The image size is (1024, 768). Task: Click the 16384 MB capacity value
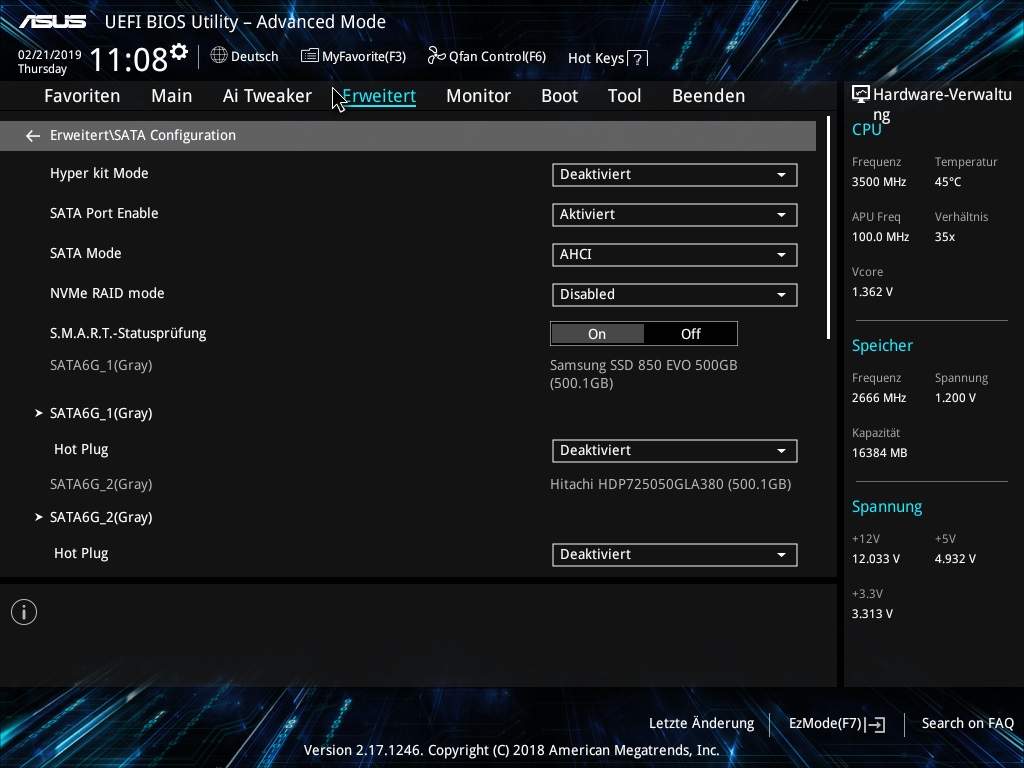(879, 453)
